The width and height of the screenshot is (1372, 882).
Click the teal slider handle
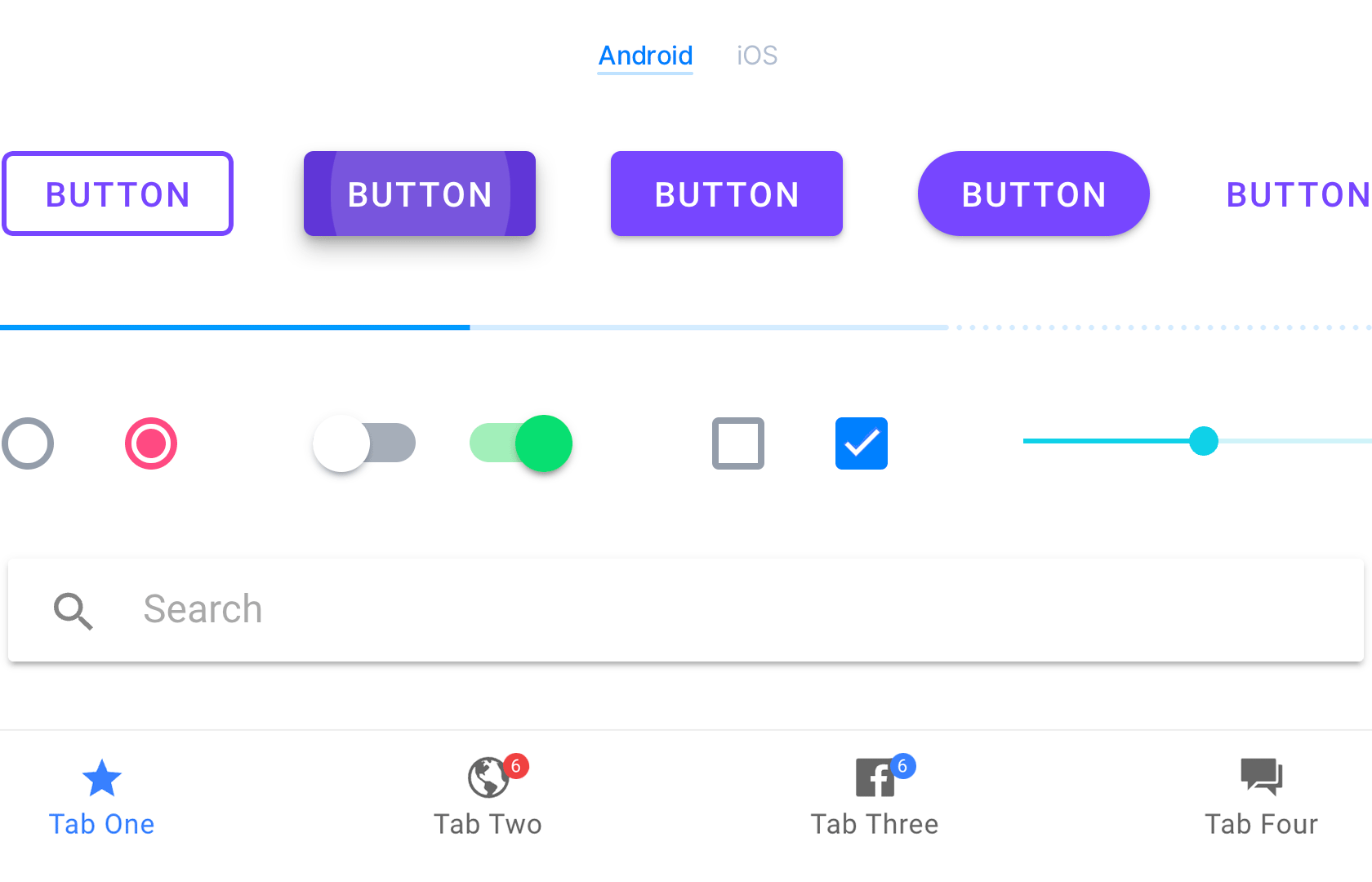[x=1205, y=441]
